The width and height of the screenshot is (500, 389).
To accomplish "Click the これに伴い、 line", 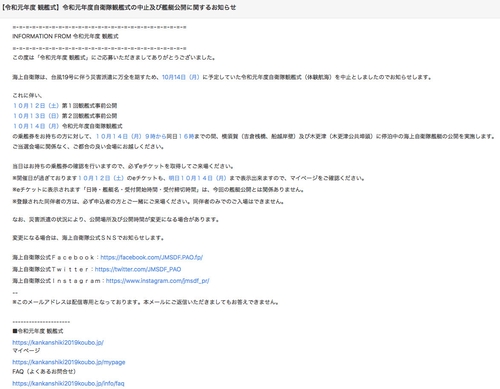I will [x=27, y=95].
